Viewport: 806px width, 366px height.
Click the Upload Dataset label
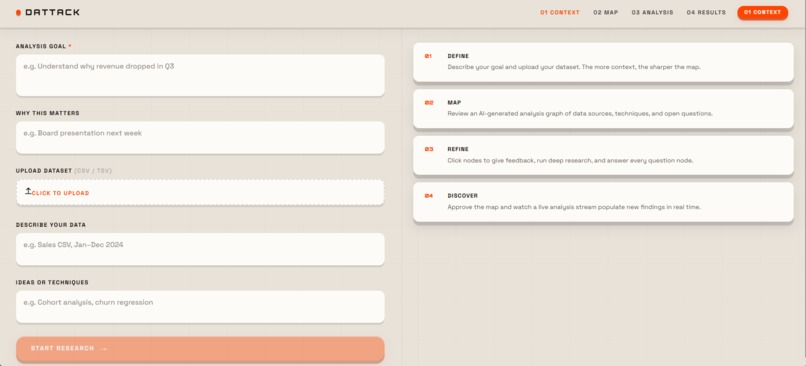click(x=44, y=171)
